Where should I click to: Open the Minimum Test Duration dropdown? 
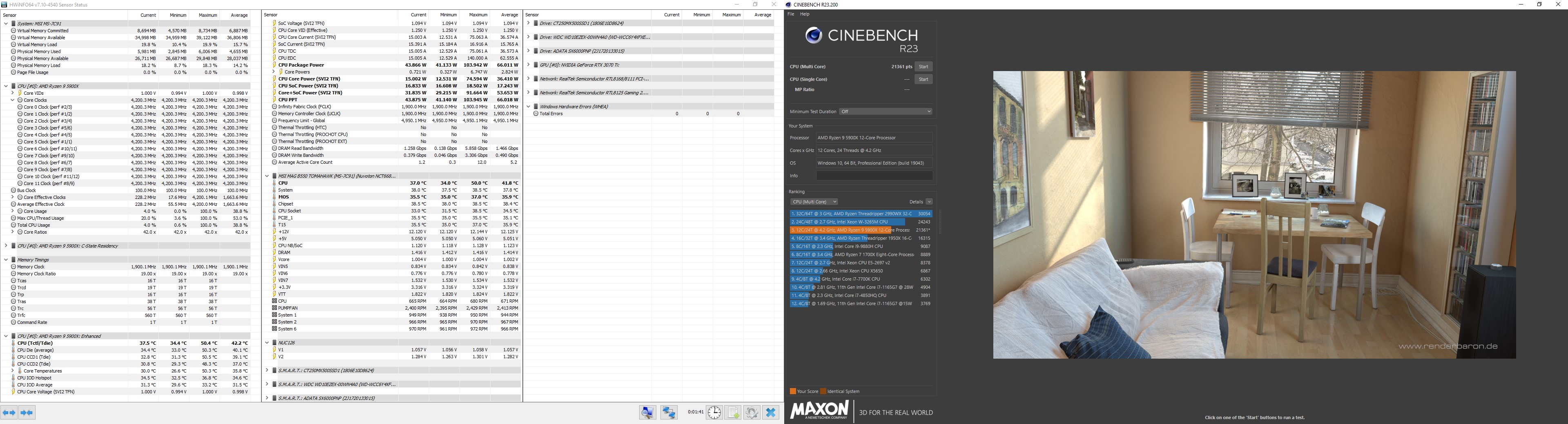[885, 112]
